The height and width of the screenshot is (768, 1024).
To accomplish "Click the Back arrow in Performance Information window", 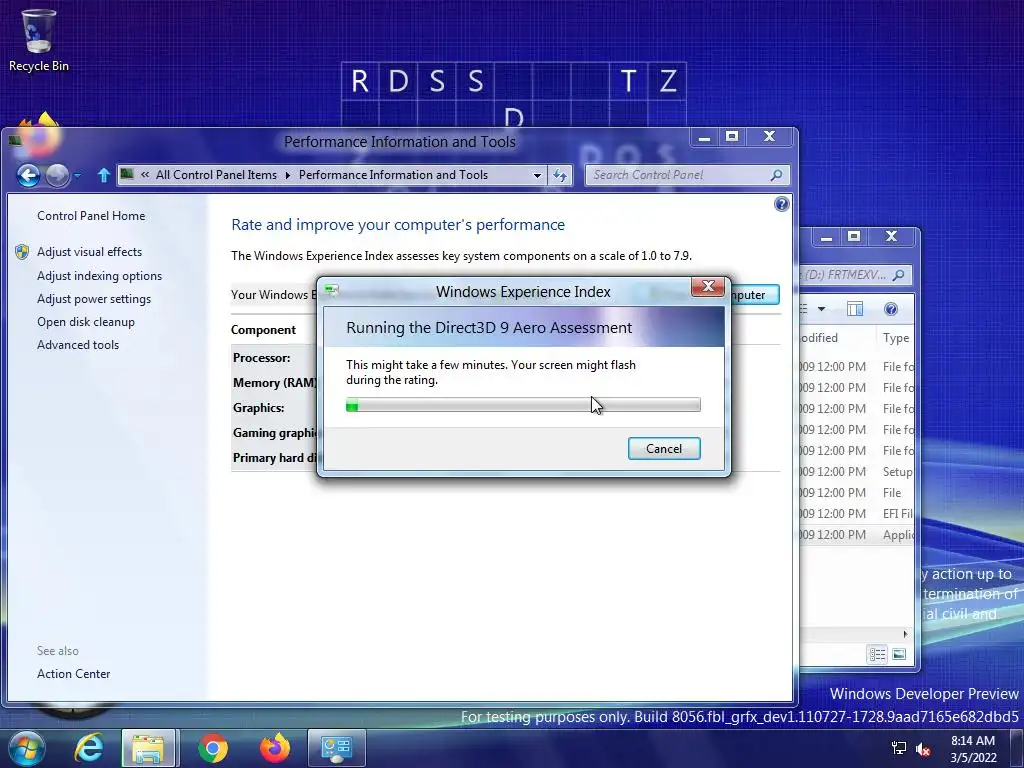I will click(28, 175).
